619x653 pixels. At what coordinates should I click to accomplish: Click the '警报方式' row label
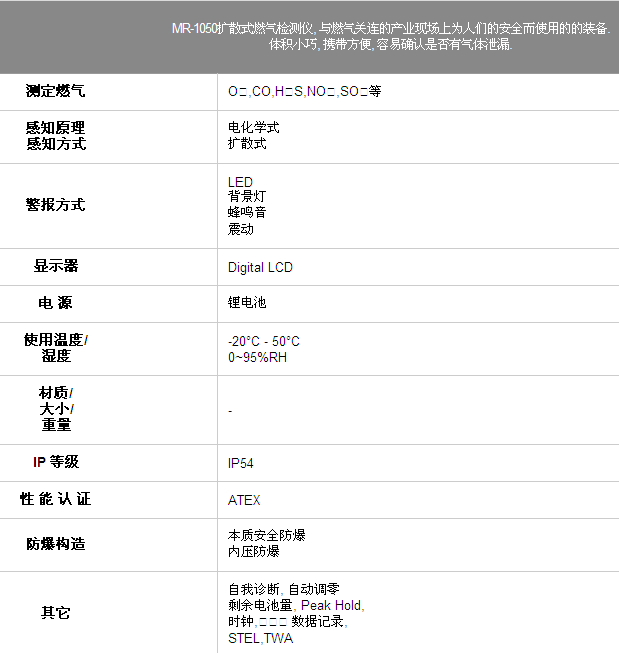tap(55, 204)
